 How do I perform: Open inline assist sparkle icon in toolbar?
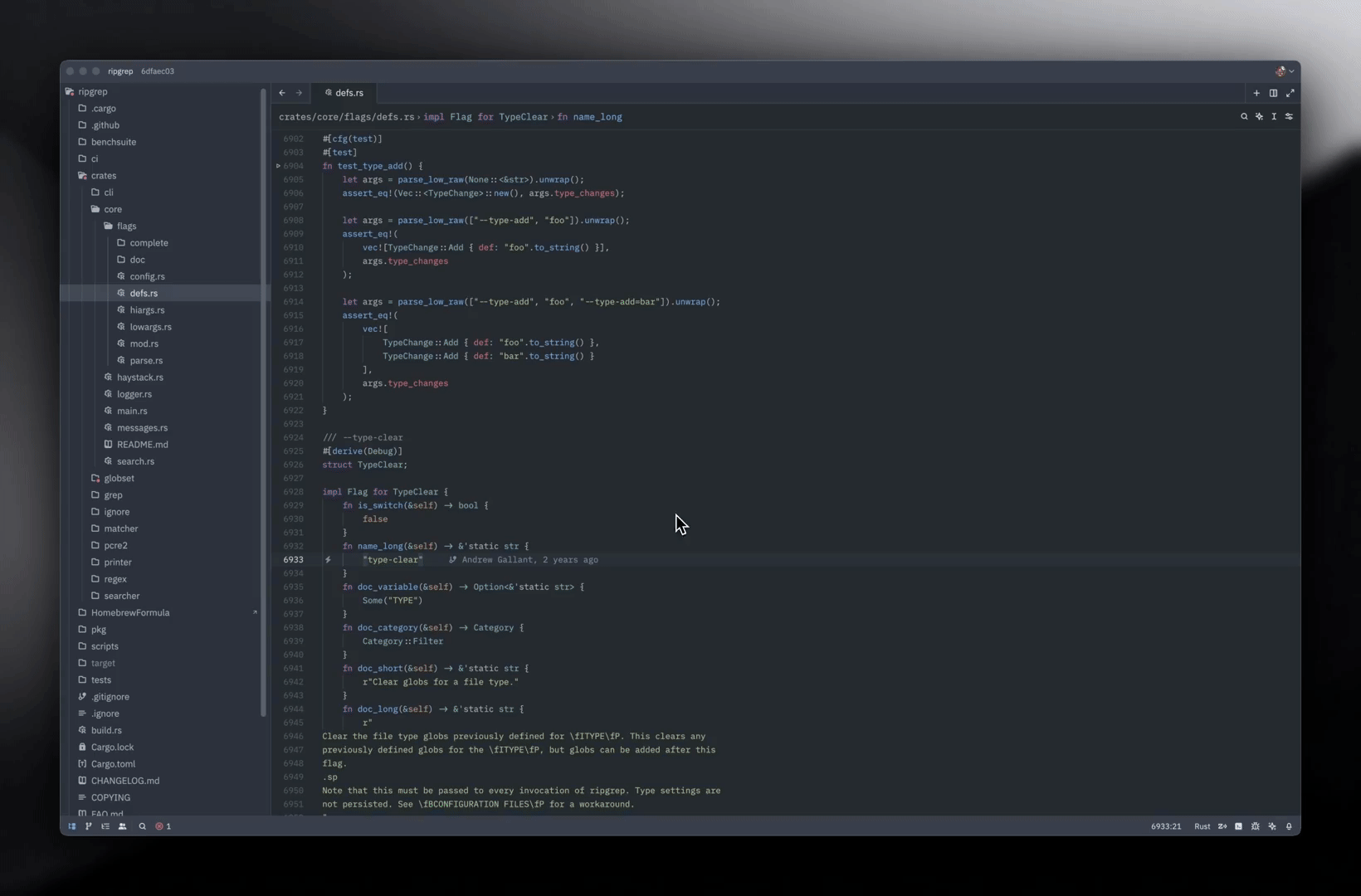[1259, 117]
